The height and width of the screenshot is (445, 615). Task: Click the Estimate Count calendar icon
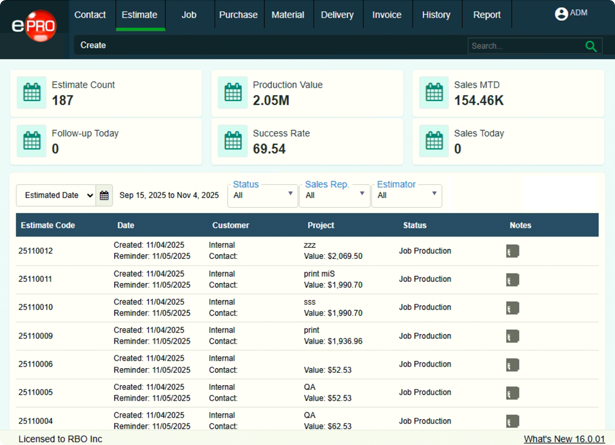(x=32, y=93)
